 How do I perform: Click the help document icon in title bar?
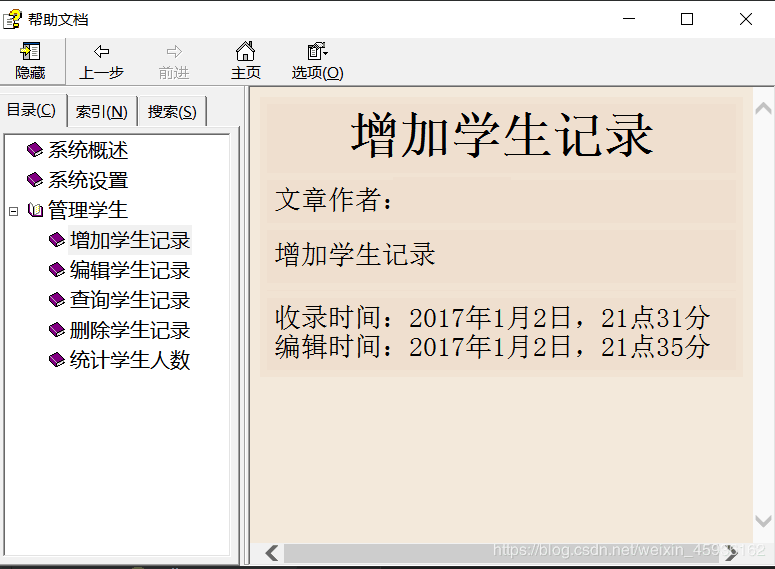(x=12, y=19)
